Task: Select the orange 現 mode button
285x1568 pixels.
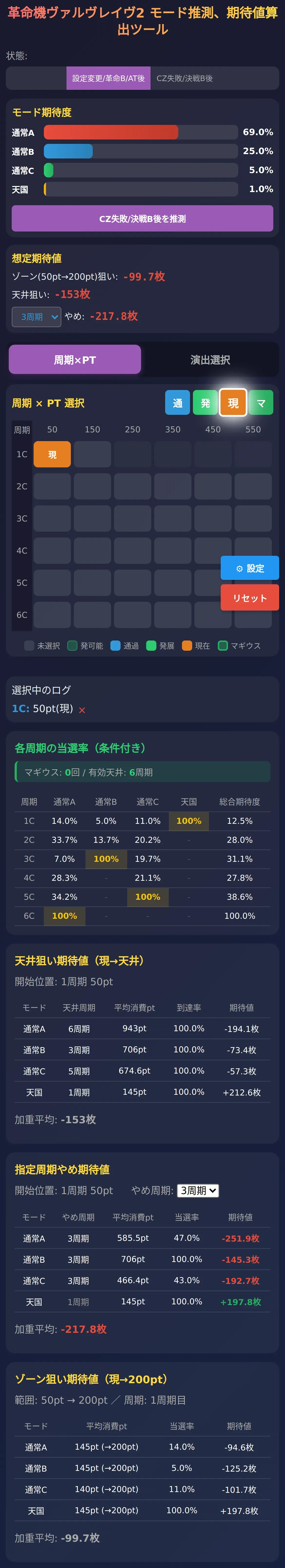Action: coord(233,403)
